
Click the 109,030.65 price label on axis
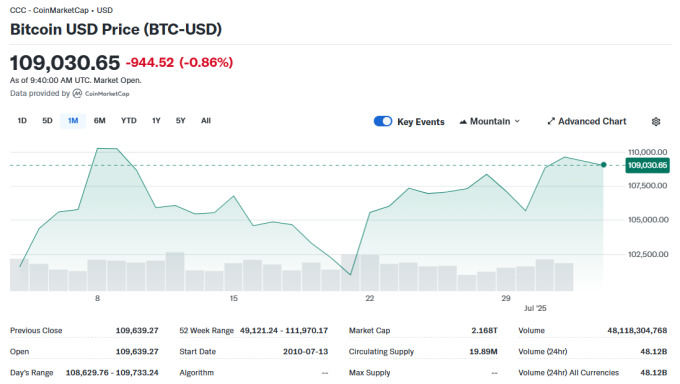pyautogui.click(x=647, y=165)
